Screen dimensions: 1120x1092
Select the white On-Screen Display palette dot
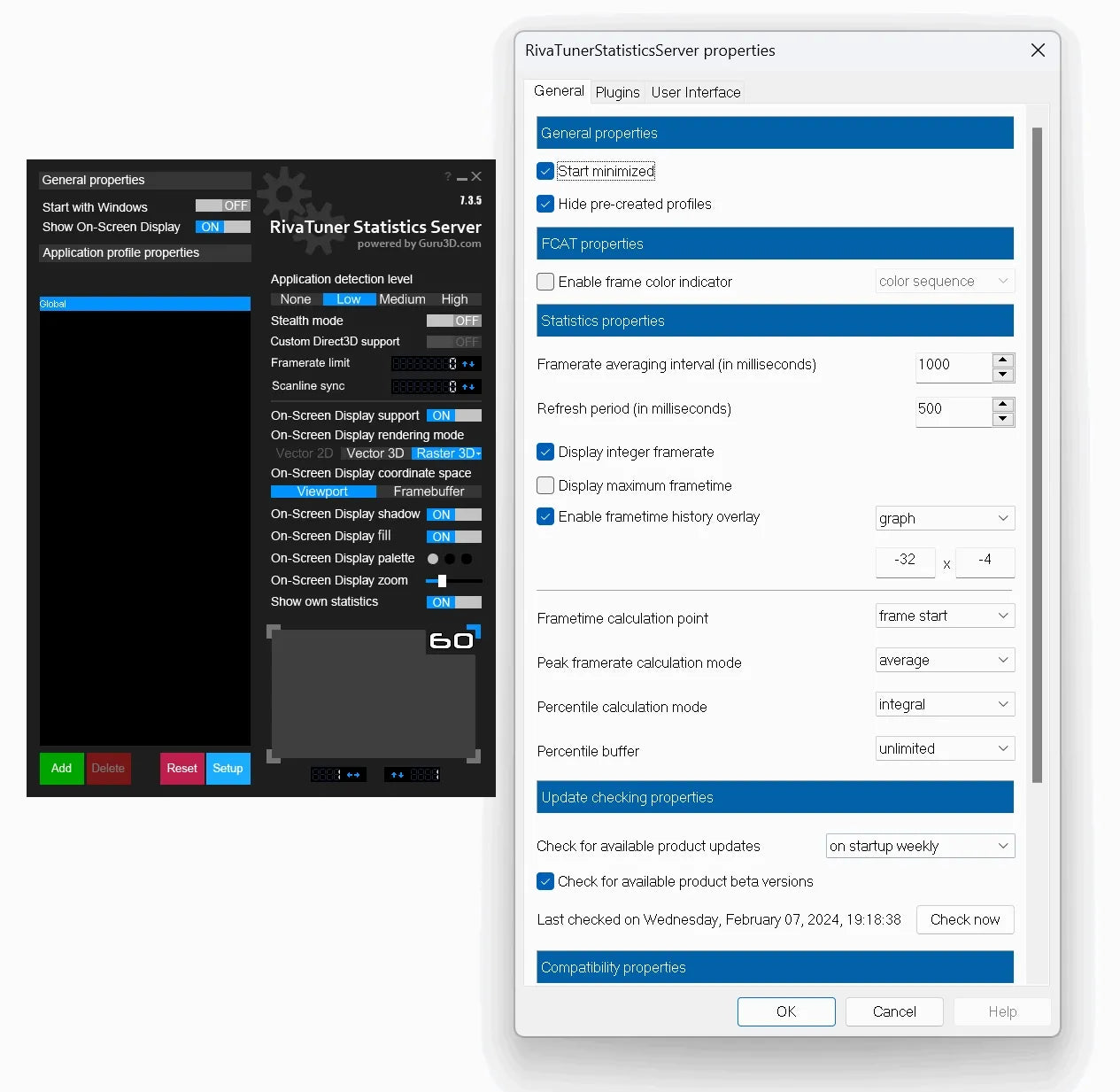[x=433, y=558]
